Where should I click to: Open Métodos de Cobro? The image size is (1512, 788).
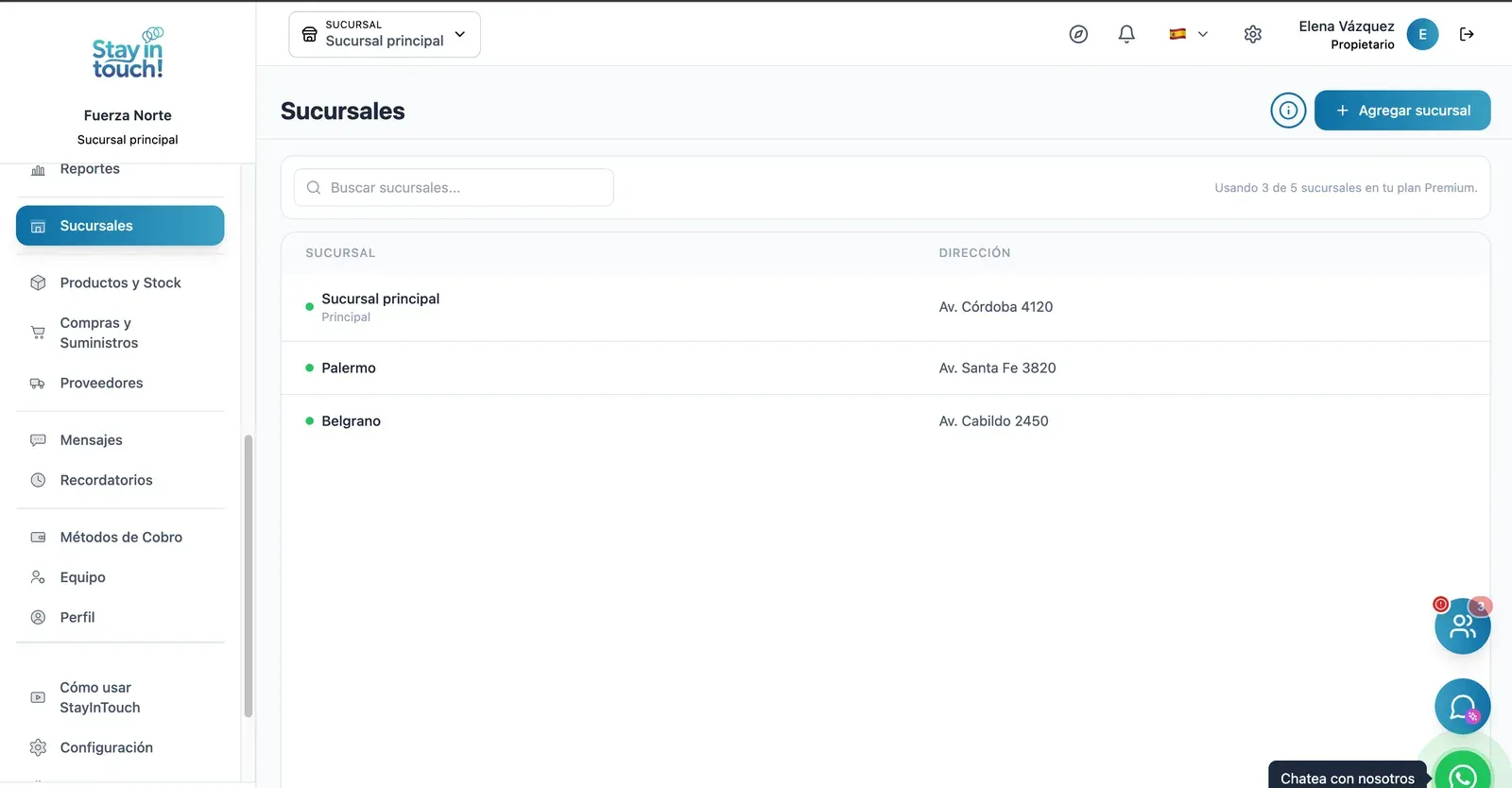pyautogui.click(x=120, y=537)
